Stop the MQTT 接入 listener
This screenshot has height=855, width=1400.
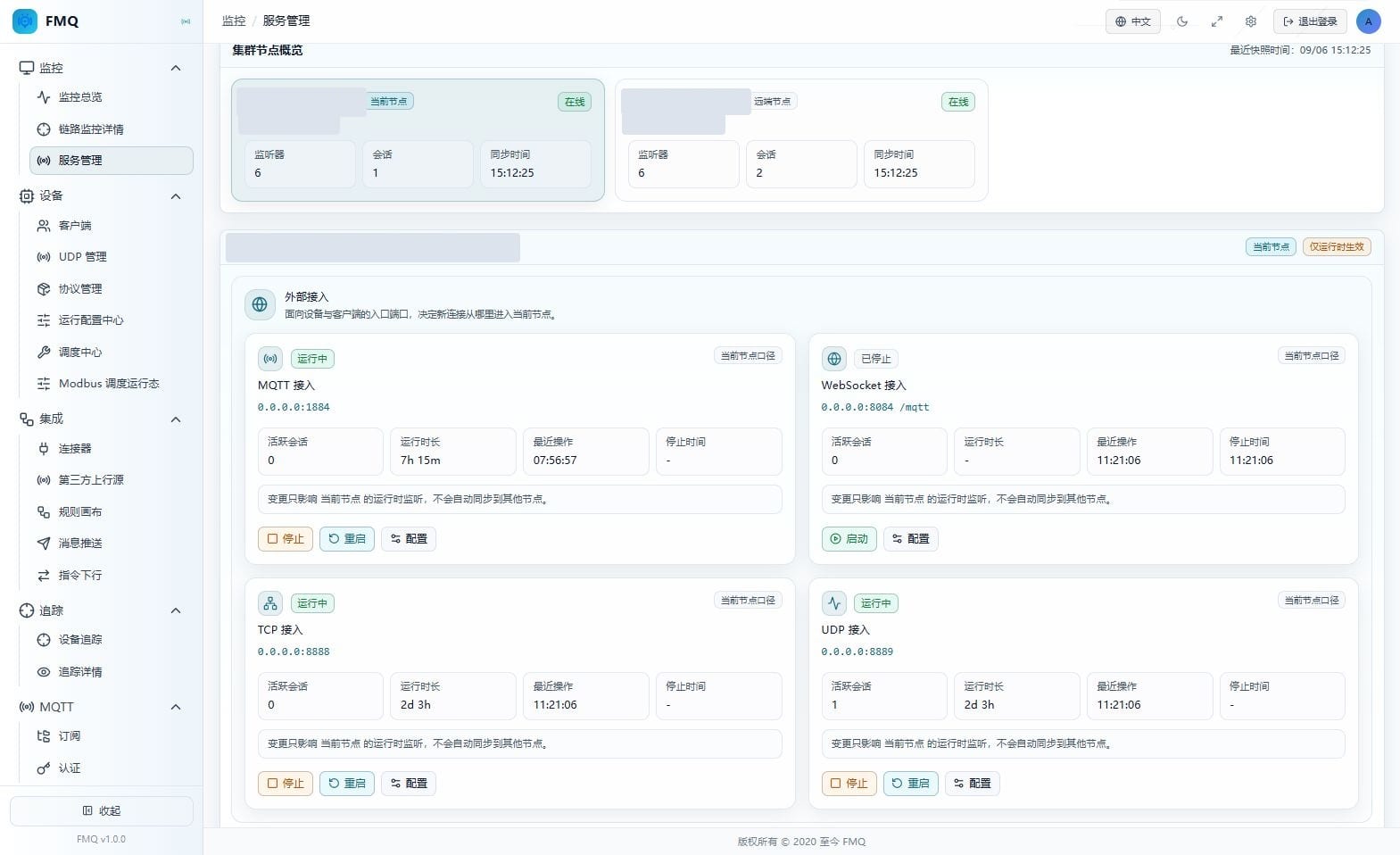pyautogui.click(x=286, y=539)
